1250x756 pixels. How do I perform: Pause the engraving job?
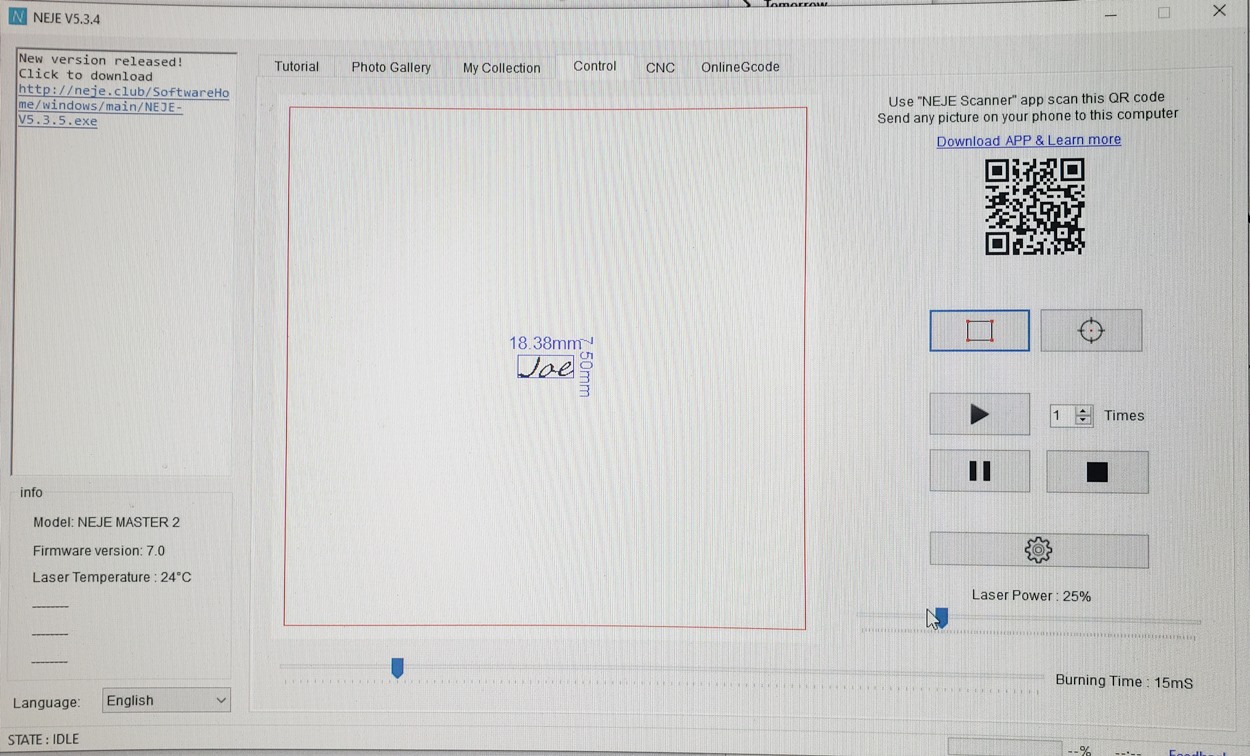[979, 472]
